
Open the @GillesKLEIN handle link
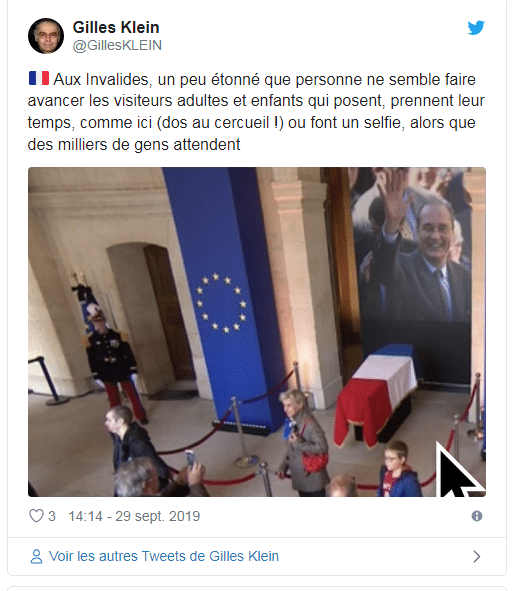117,45
